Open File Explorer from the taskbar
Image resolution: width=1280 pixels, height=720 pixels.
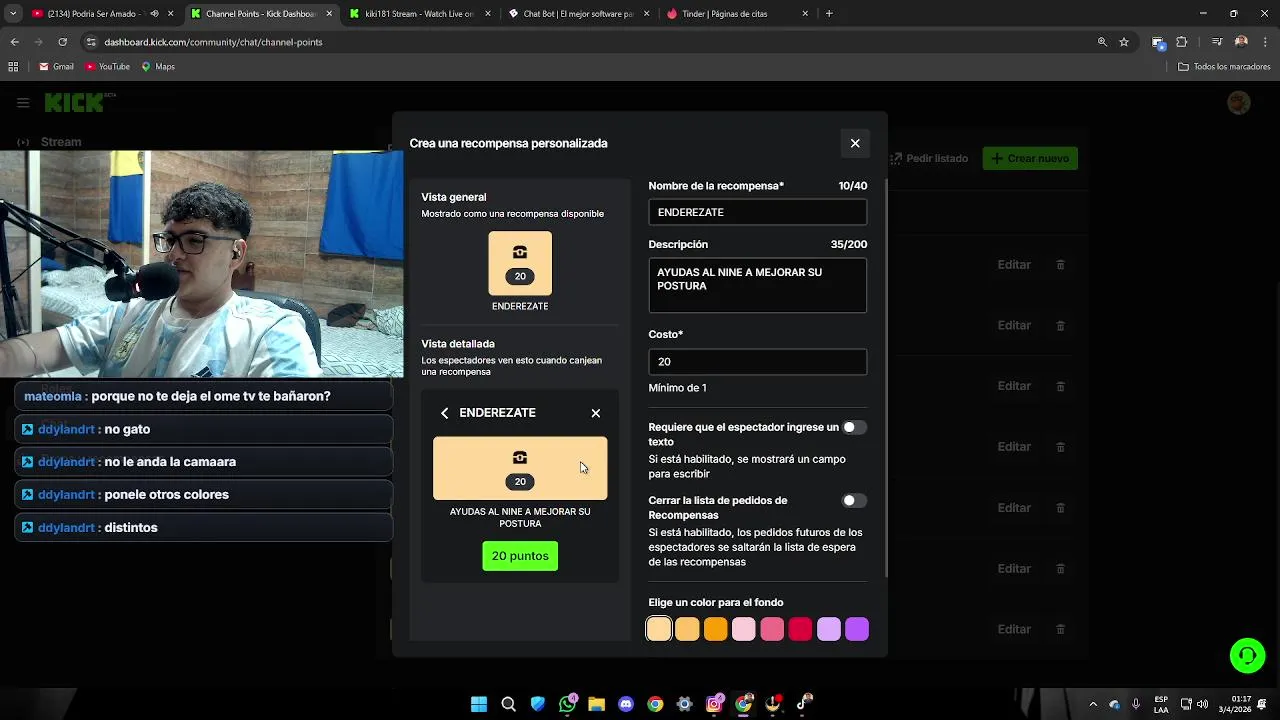[x=597, y=704]
